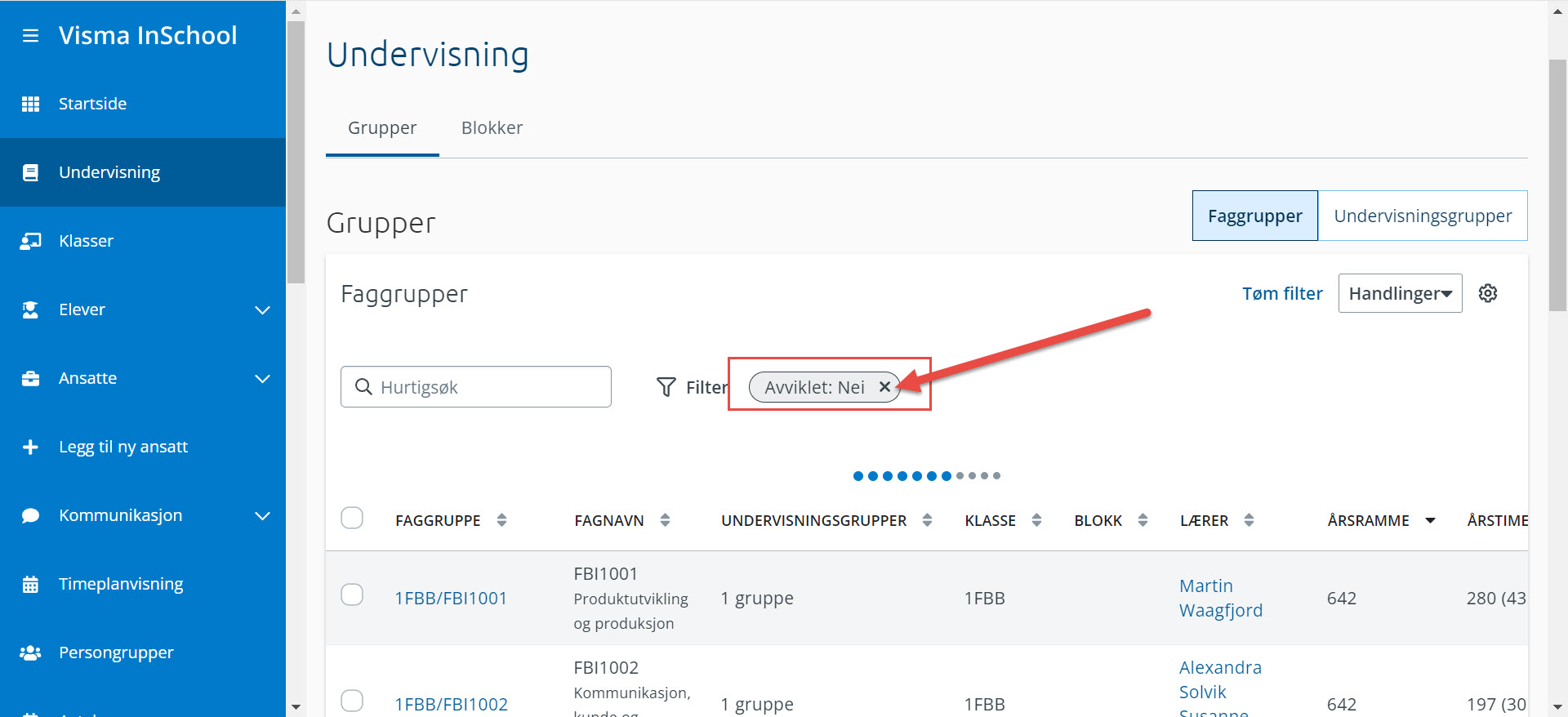Viewport: 1568px width, 717px height.
Task: Sort by Blokk column arrows
Action: (x=1143, y=520)
